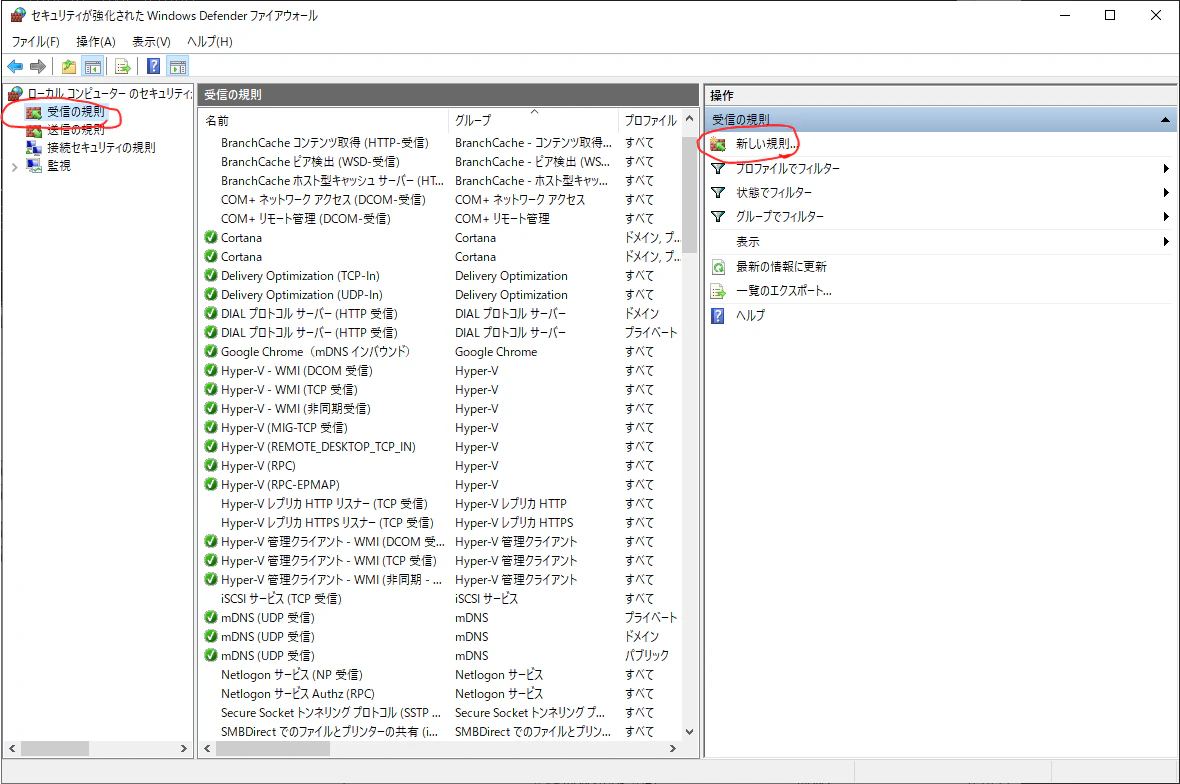Sort rules by the 名前 column header
Screen dimensions: 1180x784
pos(325,120)
